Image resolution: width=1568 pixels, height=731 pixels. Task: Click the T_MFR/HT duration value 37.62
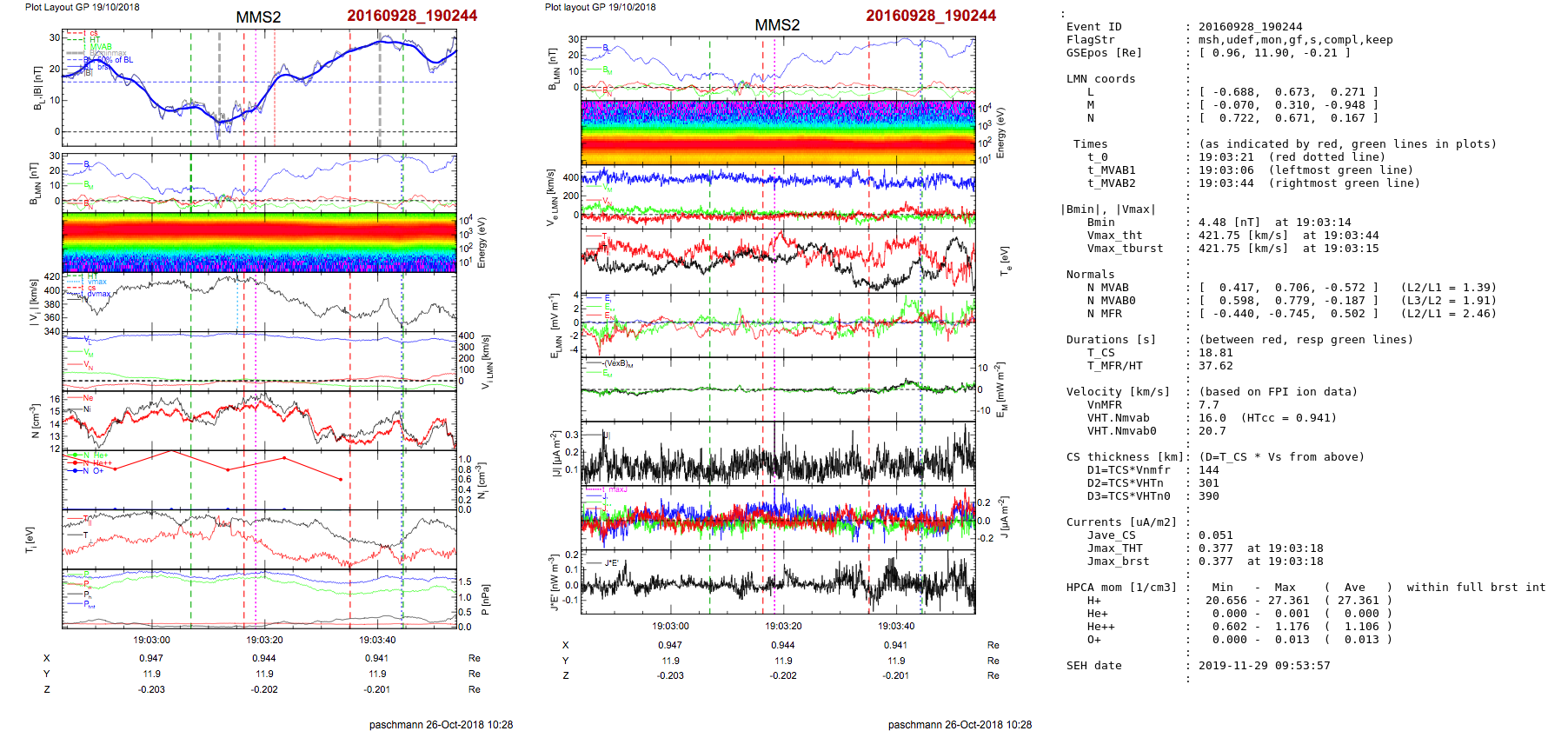(x=1215, y=366)
